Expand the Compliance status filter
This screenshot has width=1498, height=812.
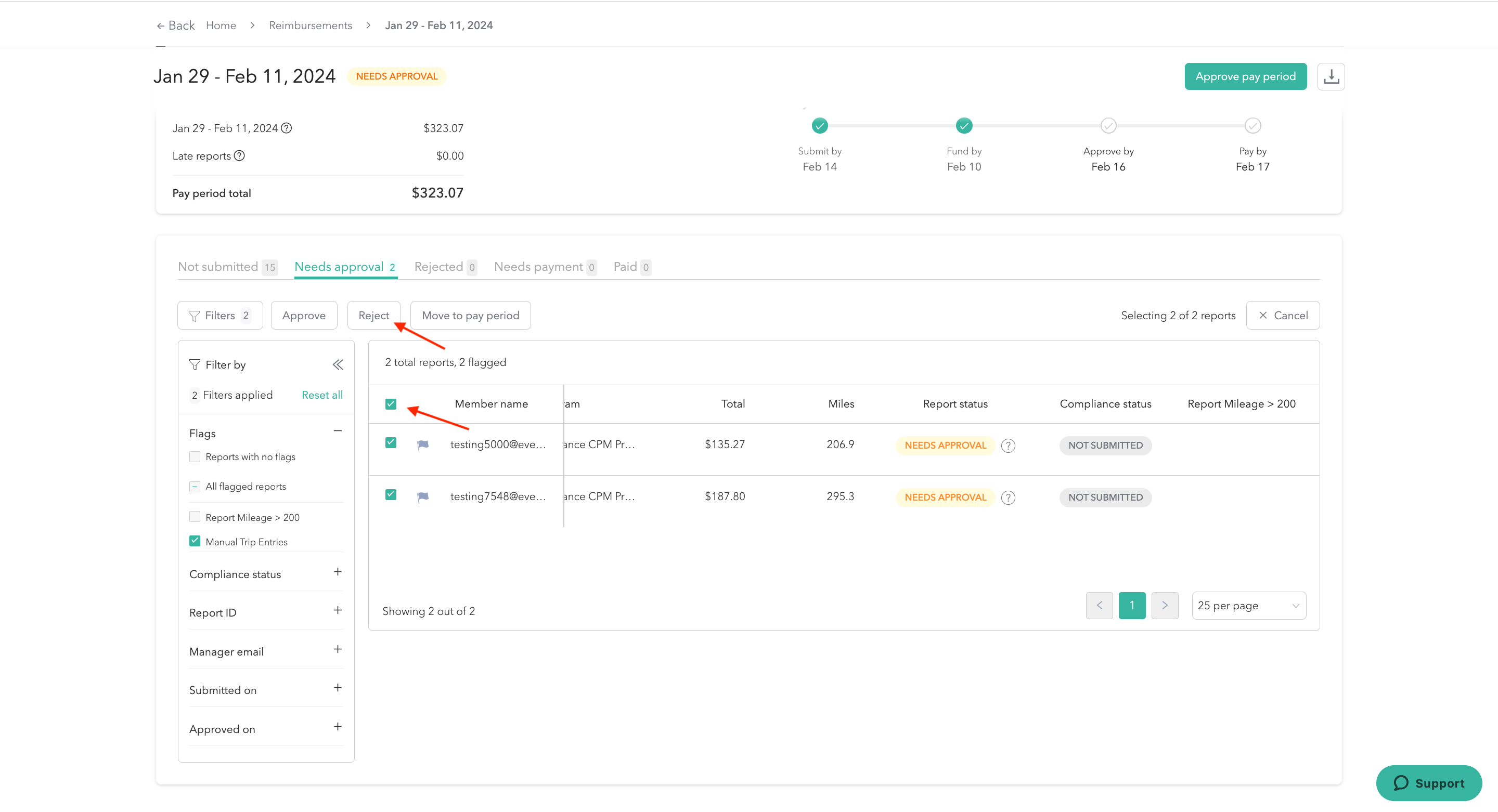point(337,572)
